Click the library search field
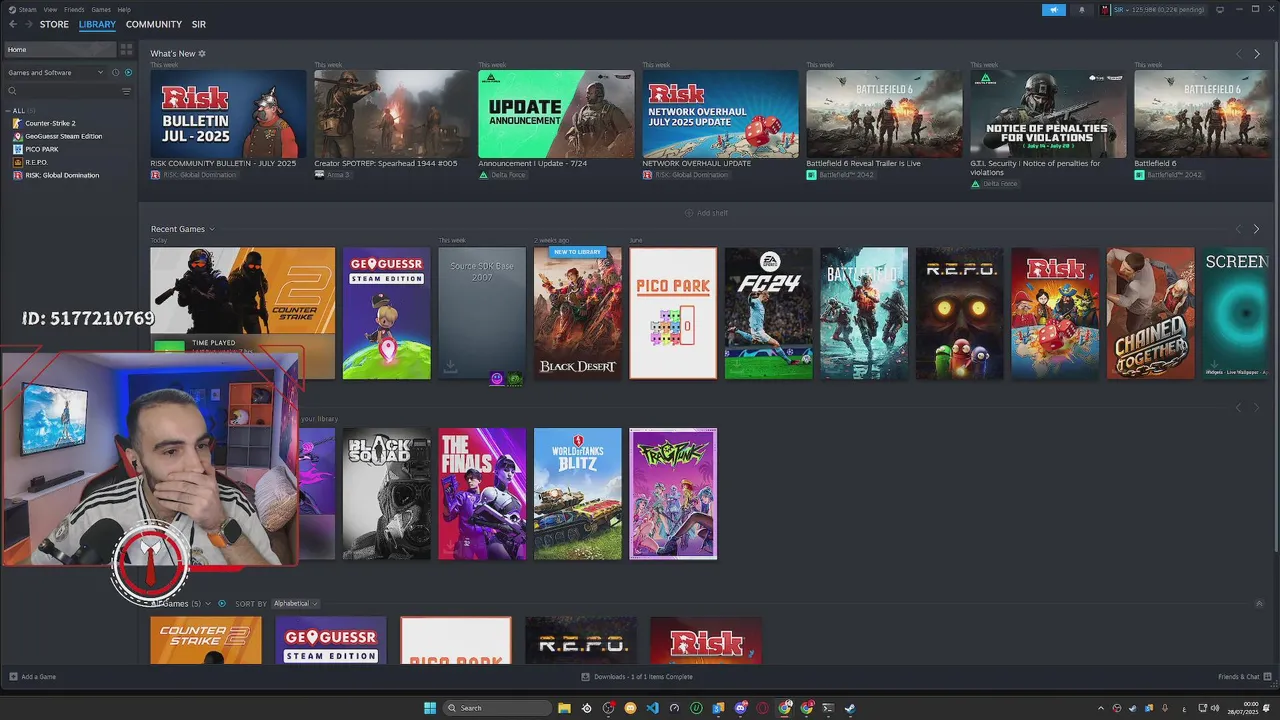 coord(60,91)
